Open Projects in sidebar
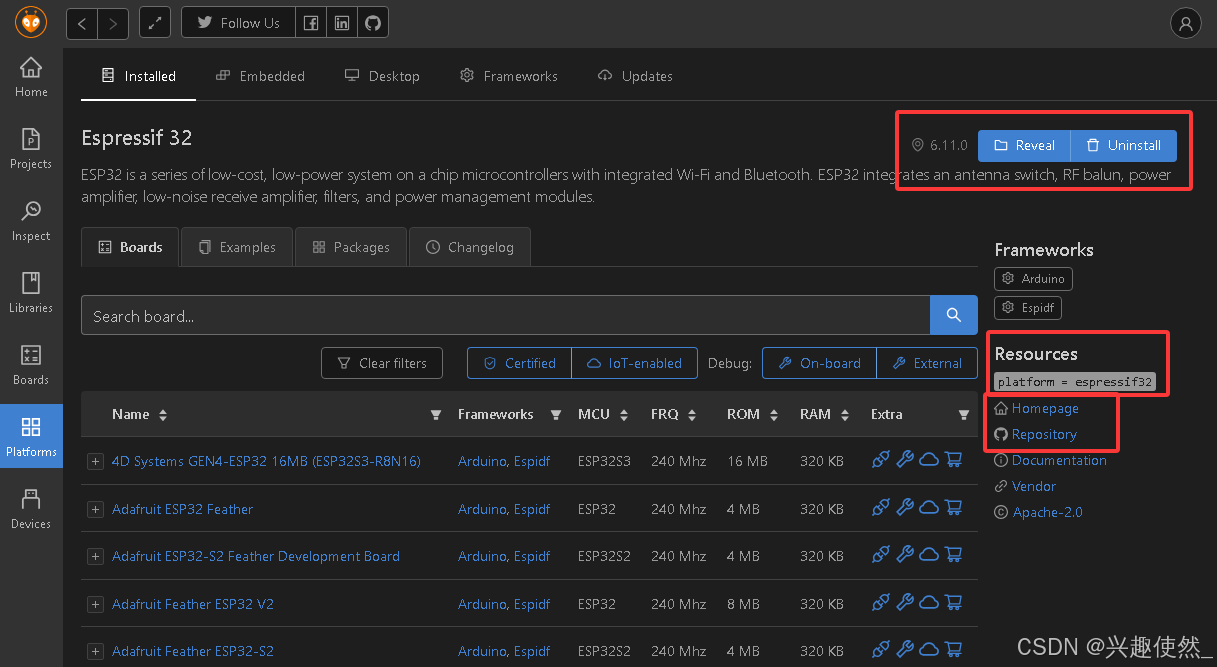1217x667 pixels. coord(31,149)
